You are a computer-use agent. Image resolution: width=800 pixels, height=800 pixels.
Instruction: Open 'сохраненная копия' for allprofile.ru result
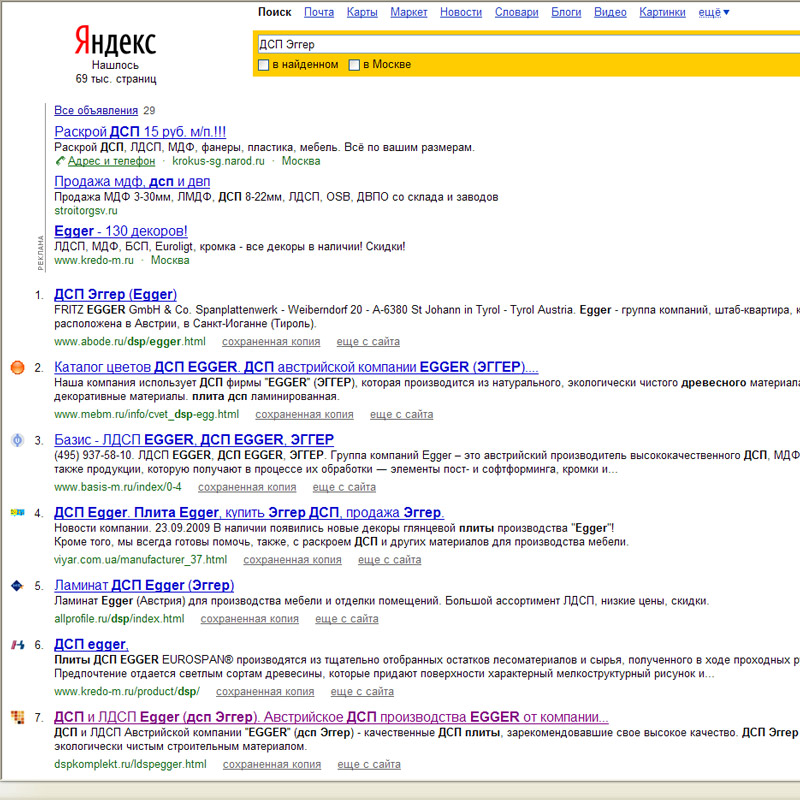coord(249,619)
